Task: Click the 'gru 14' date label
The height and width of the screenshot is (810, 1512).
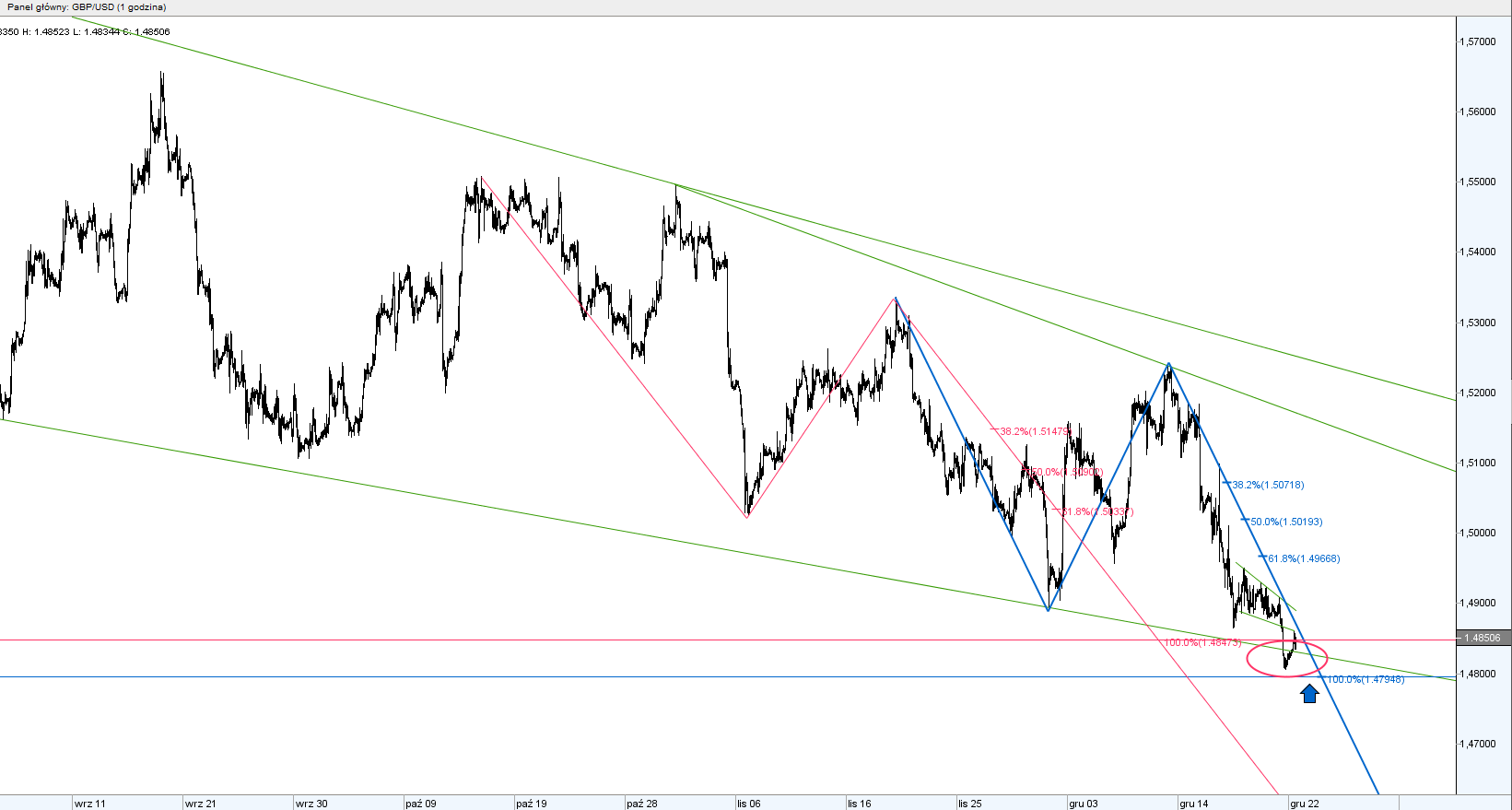Action: (1194, 804)
